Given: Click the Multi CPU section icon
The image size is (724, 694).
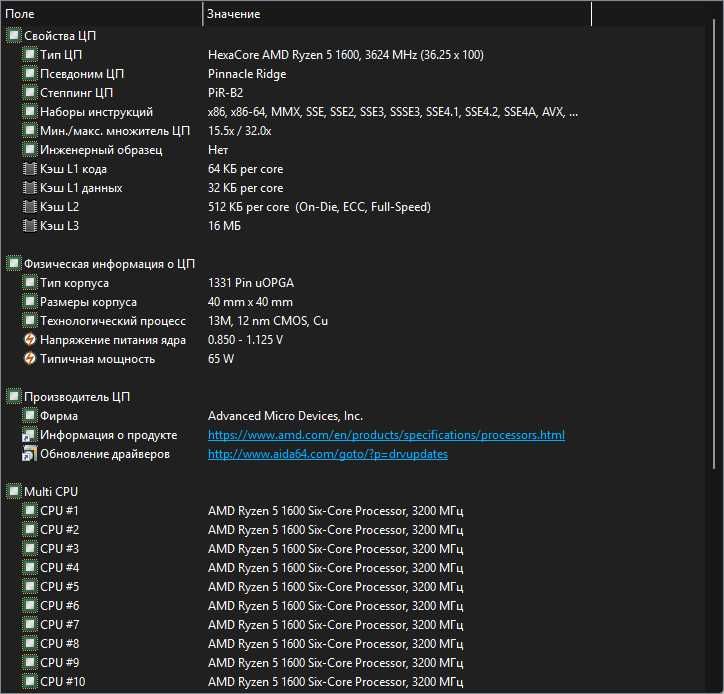Looking at the screenshot, I should point(13,491).
